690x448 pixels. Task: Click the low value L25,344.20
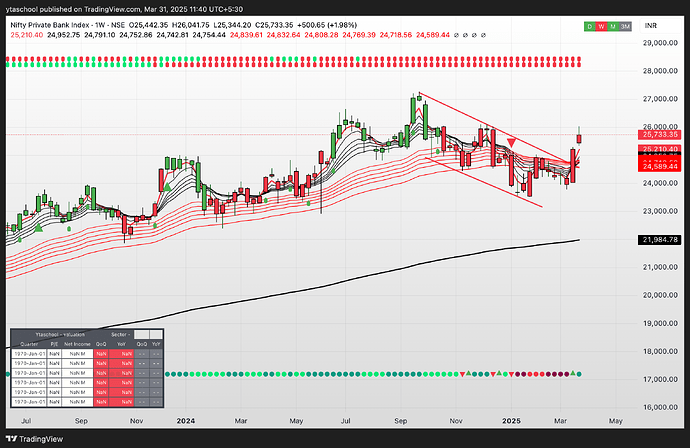(232, 25)
